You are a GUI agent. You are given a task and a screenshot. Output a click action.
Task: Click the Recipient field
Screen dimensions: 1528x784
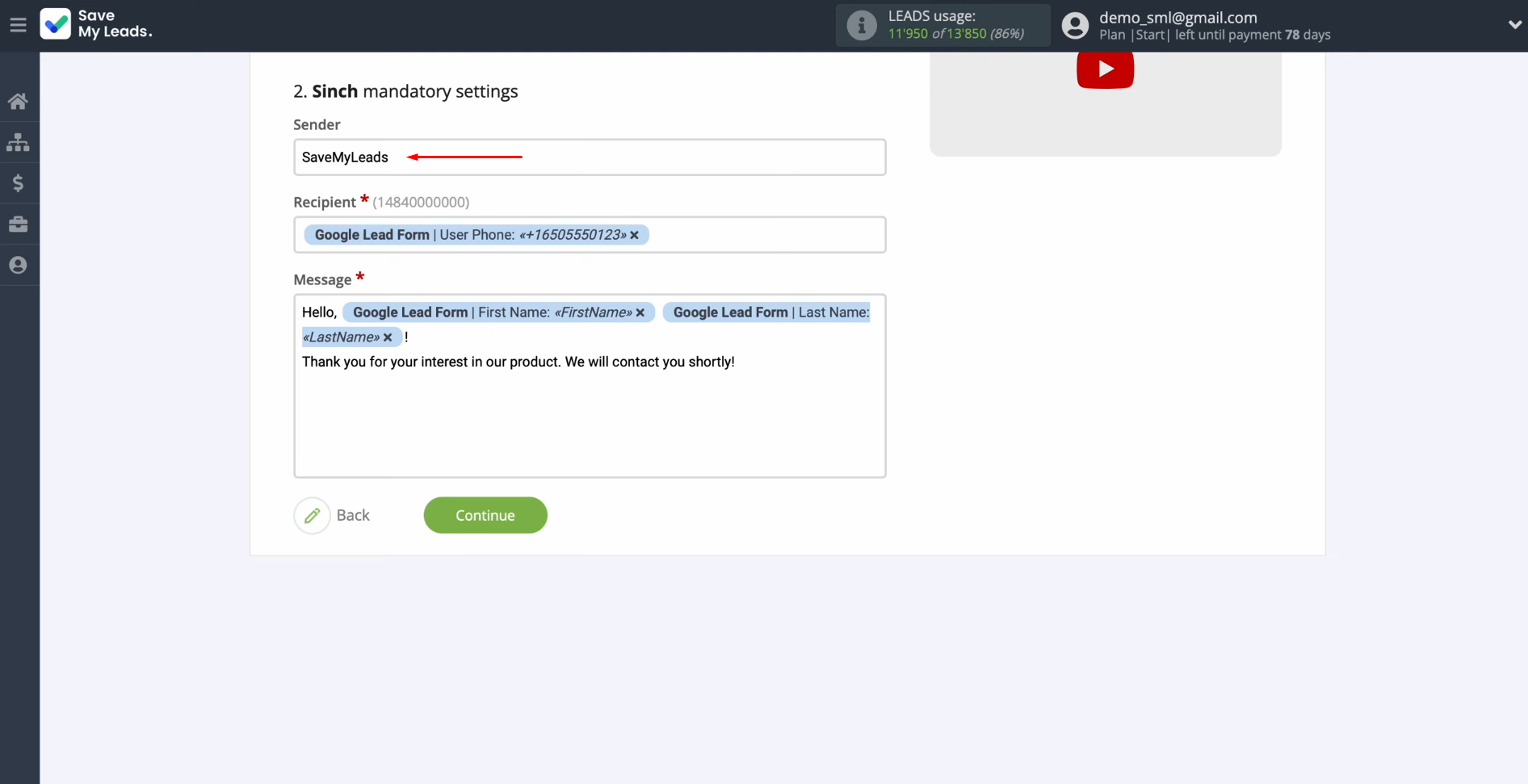590,235
